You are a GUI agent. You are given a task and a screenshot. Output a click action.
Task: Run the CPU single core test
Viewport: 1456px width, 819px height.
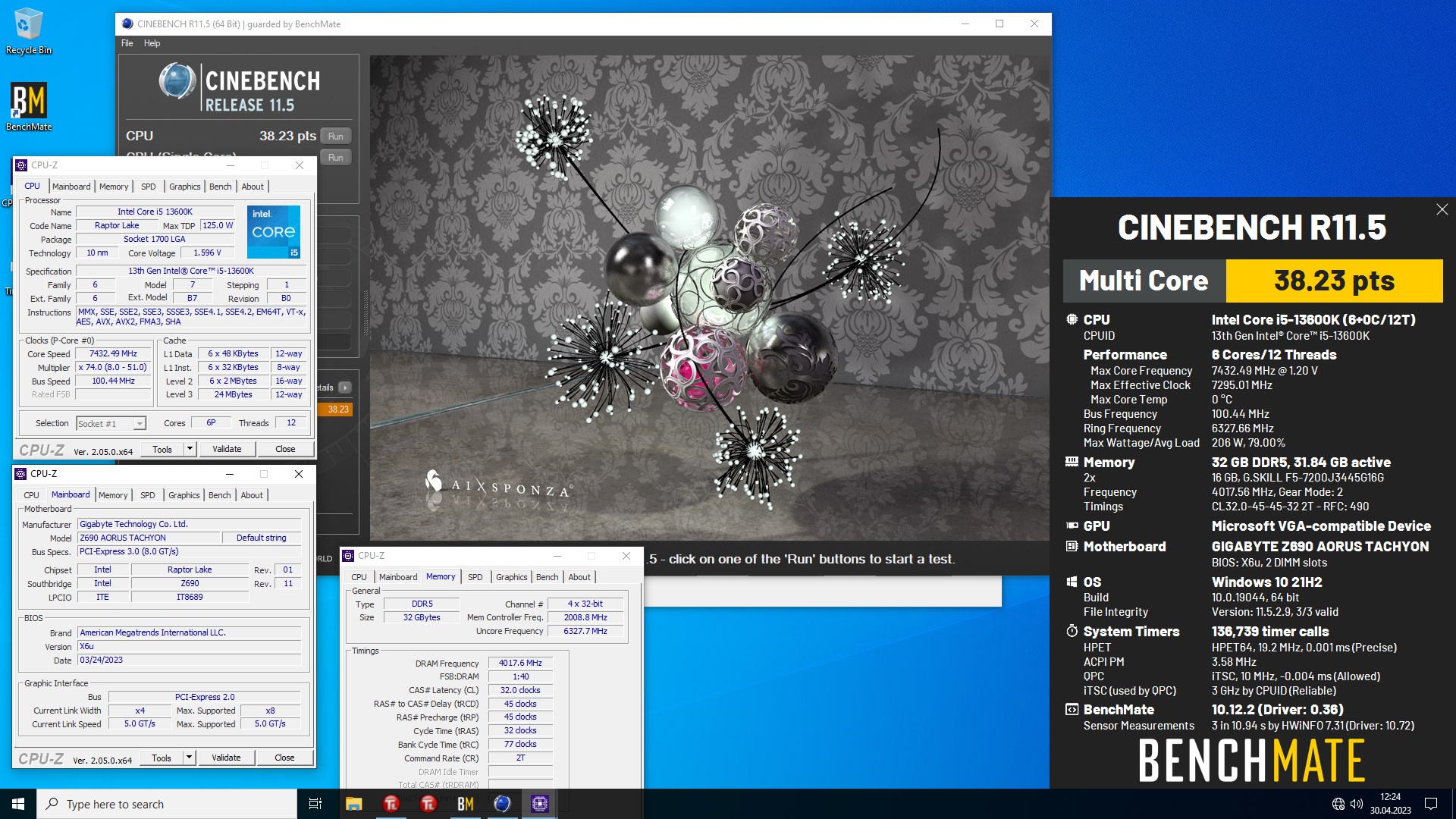point(336,157)
